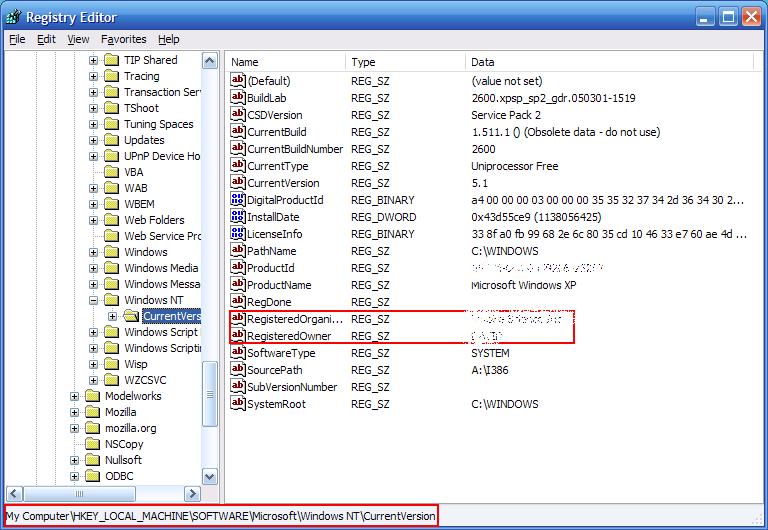Click the tree pane scroll up arrow
The height and width of the screenshot is (530, 768).
(210, 61)
